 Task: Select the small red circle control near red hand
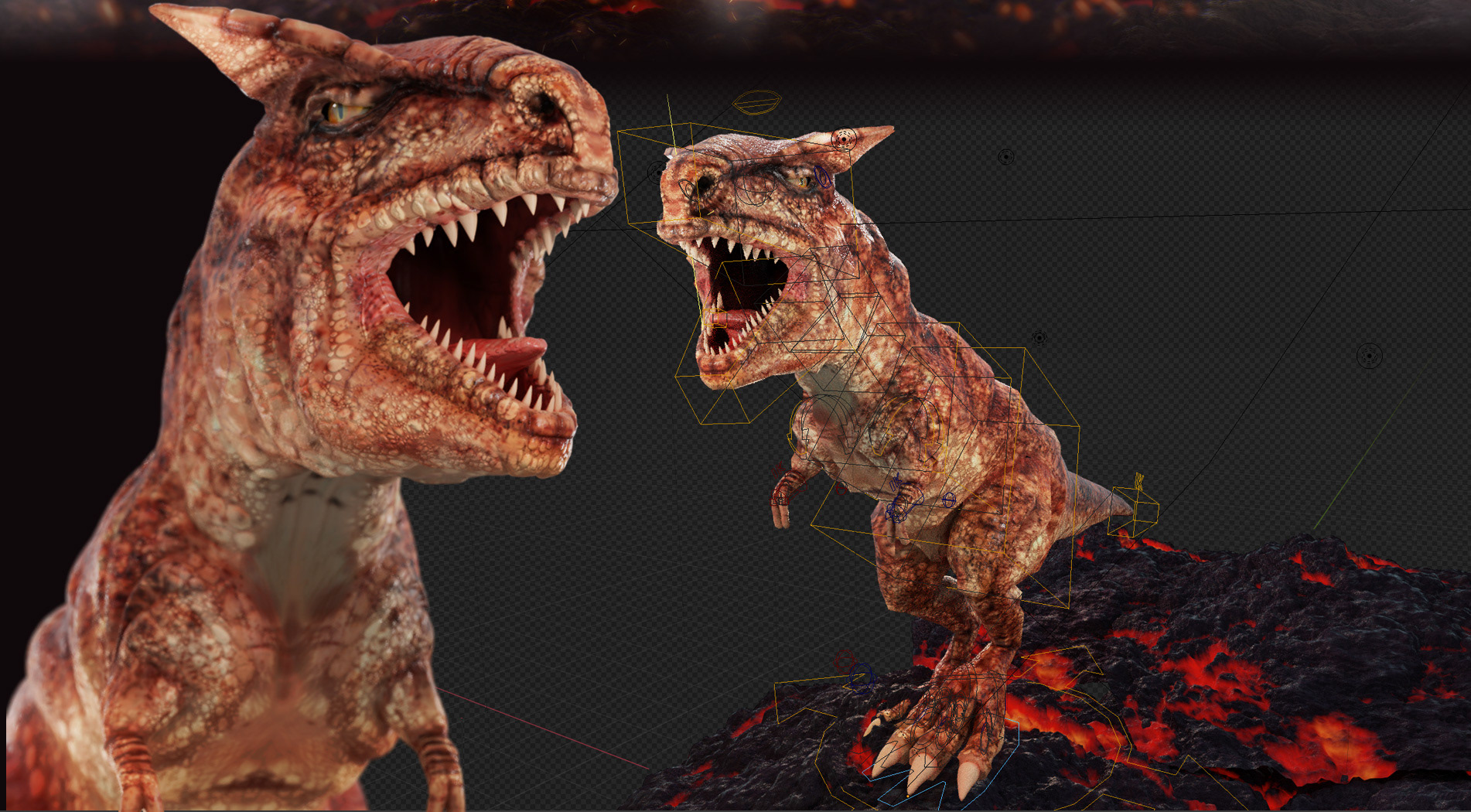(840, 488)
